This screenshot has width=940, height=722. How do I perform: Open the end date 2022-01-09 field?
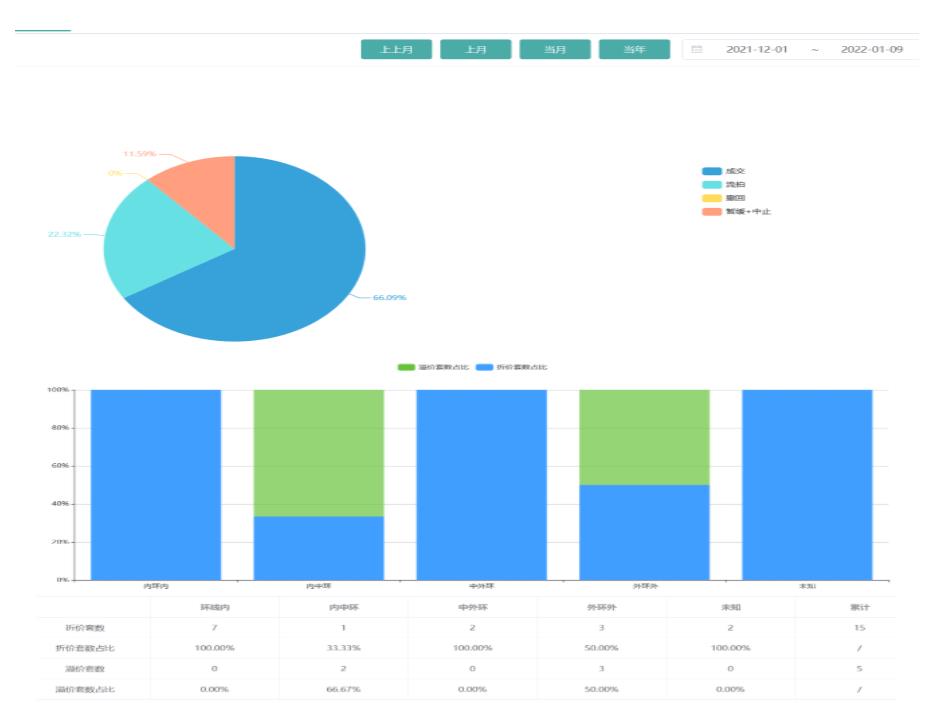click(871, 49)
